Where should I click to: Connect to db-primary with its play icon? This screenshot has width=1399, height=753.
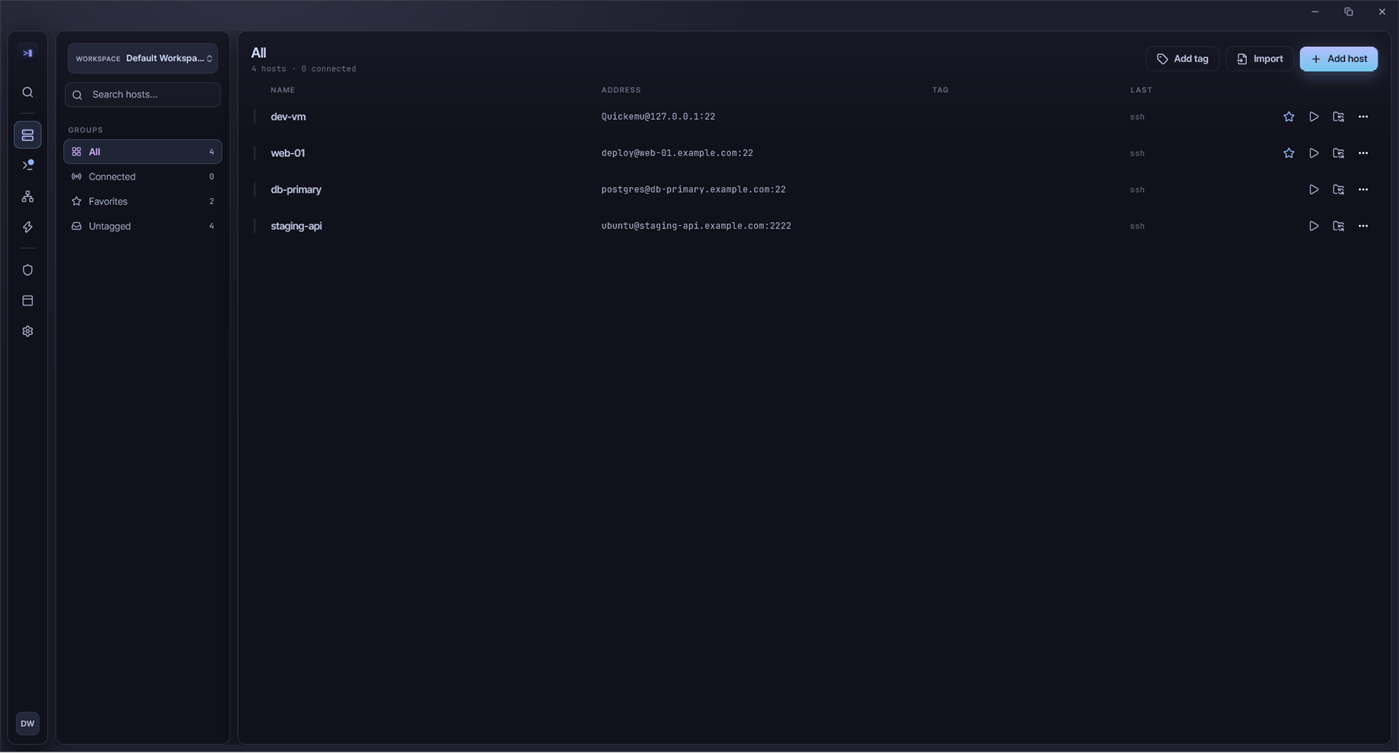point(1313,189)
